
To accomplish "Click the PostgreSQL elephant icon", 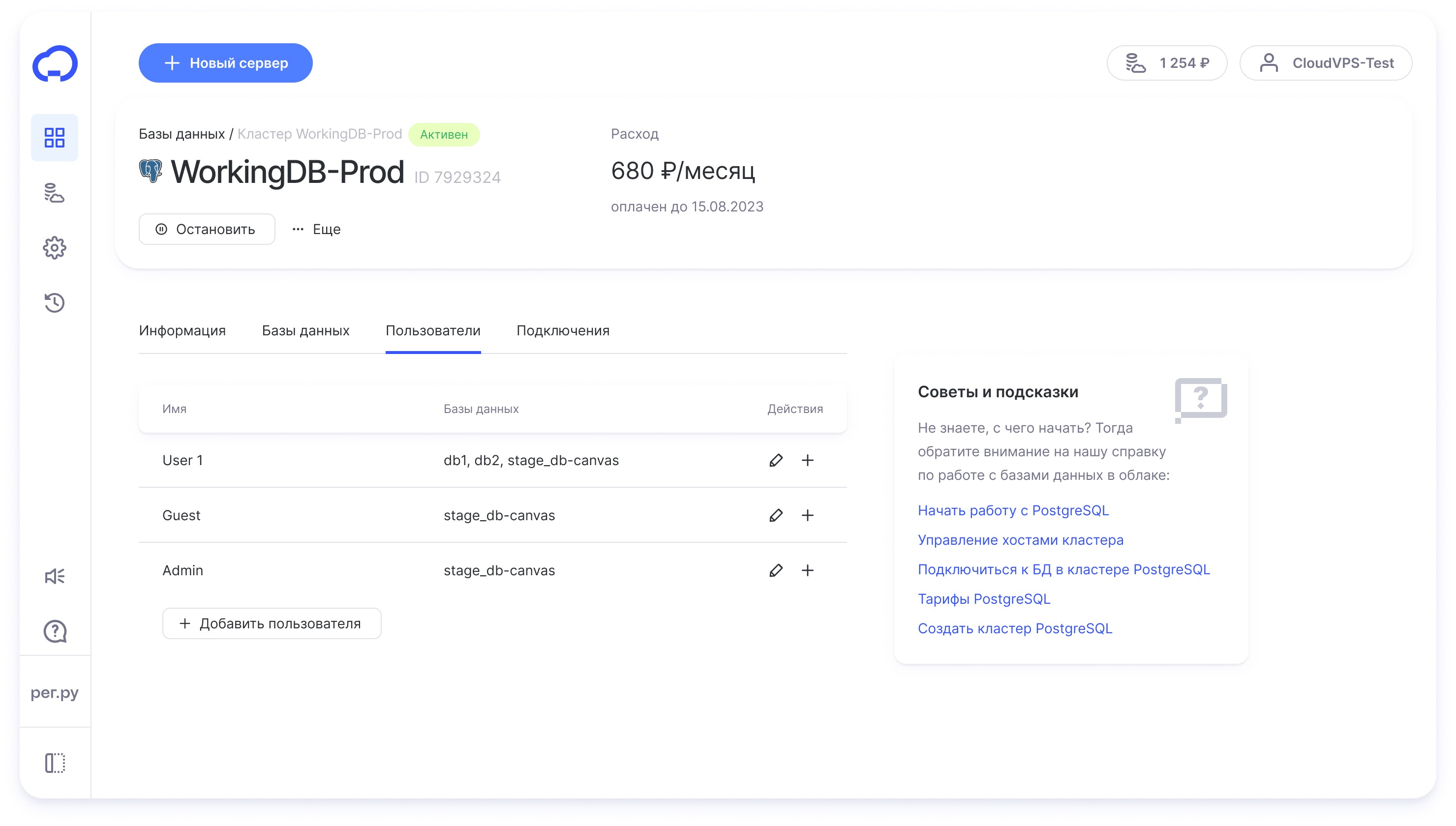I will [151, 171].
